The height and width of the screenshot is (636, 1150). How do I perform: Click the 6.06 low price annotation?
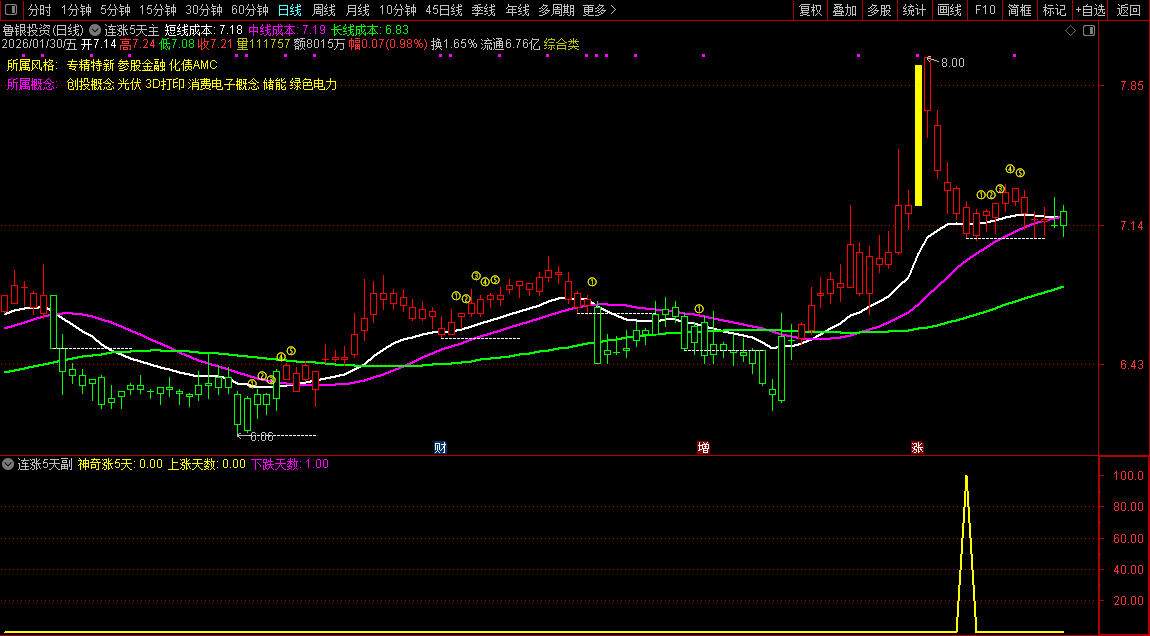[x=262, y=436]
